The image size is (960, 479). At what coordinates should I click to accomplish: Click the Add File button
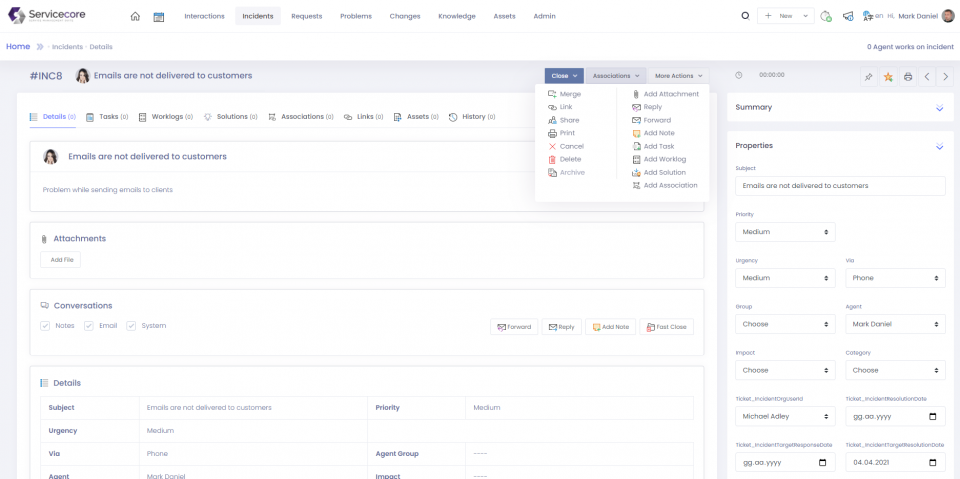pos(61,260)
